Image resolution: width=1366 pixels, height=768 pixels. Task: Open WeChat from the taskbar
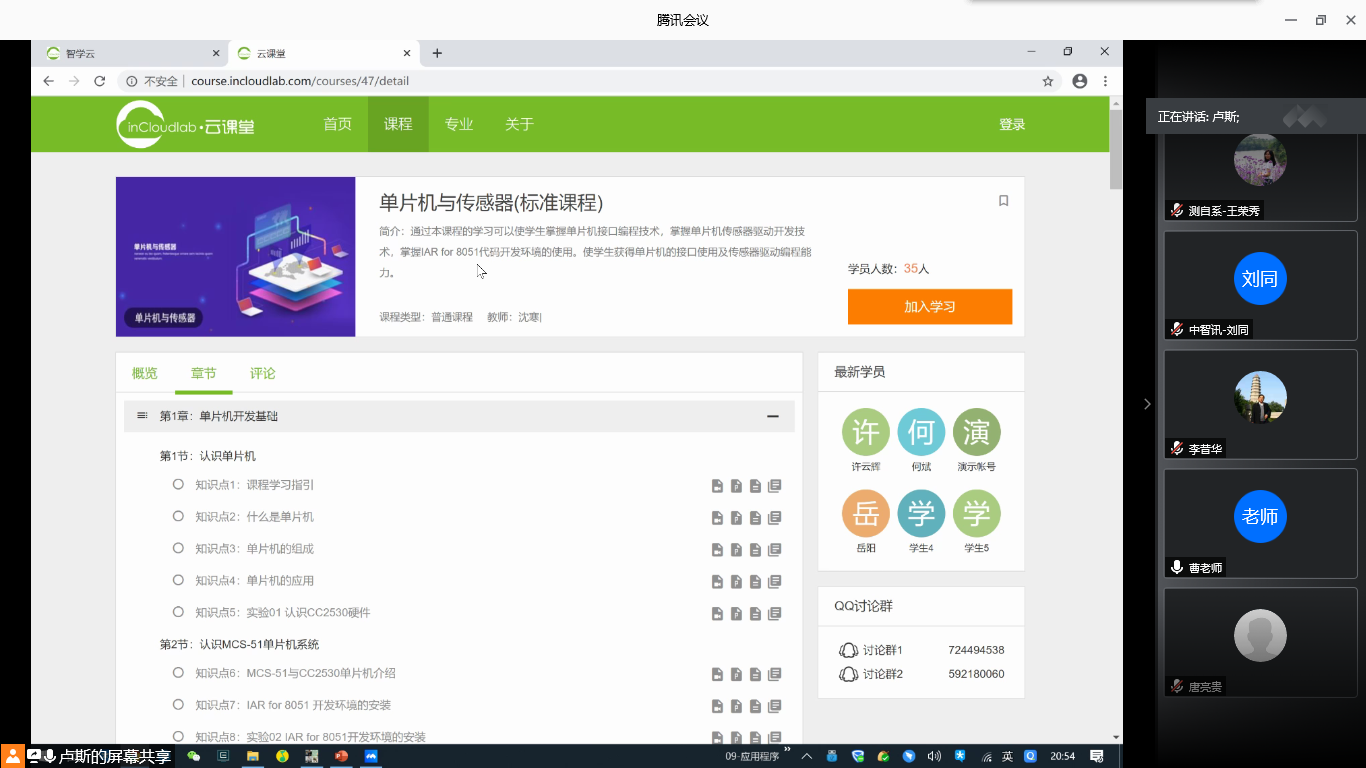coord(194,756)
